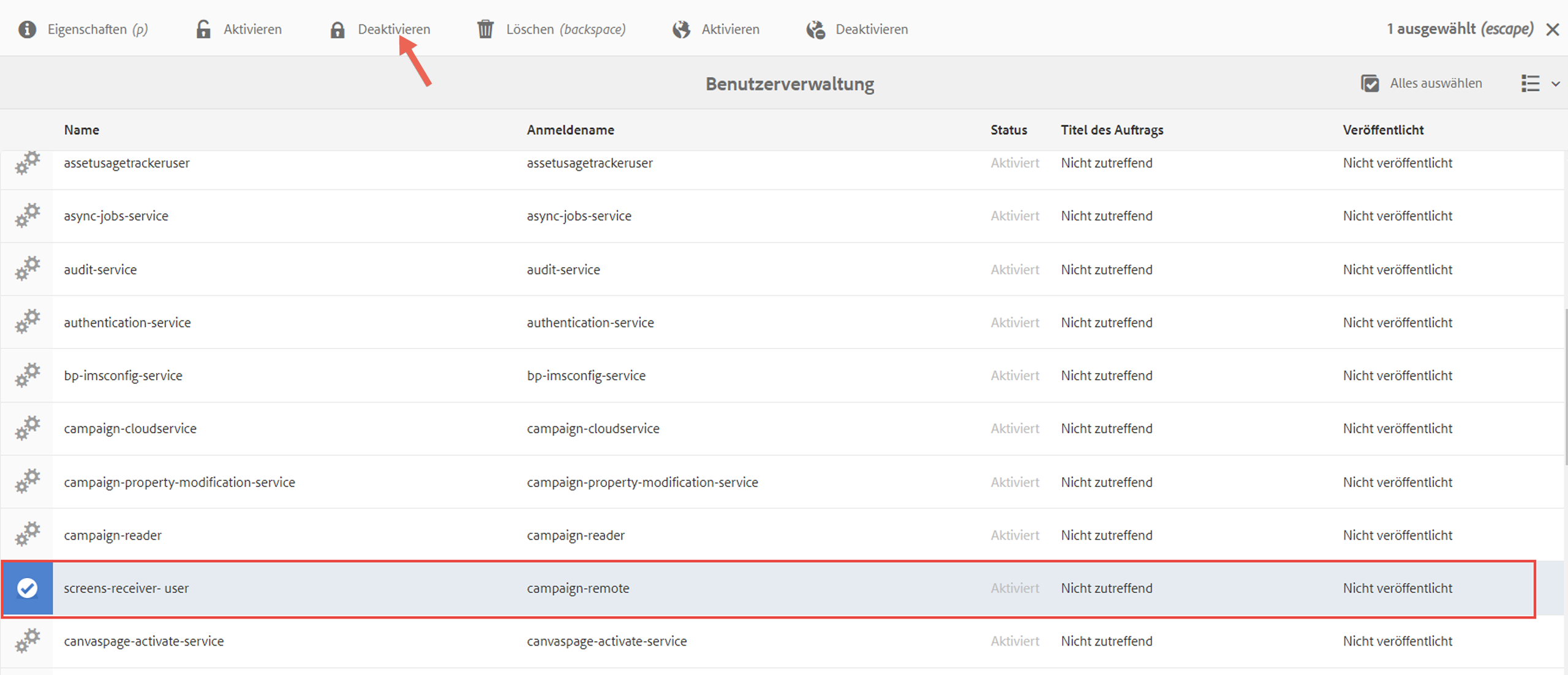Open the authentication-service user entry
The image size is (1568, 675).
tap(127, 322)
